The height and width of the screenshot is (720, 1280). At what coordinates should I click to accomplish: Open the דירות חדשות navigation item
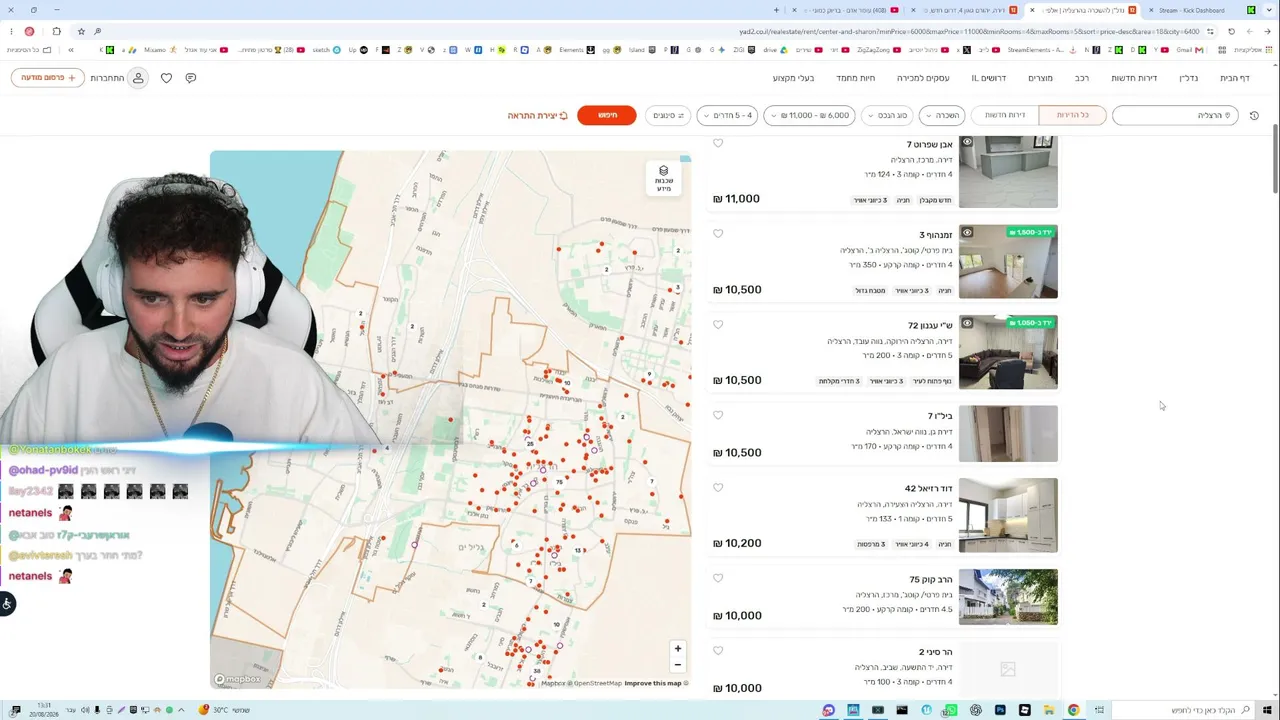1134,78
